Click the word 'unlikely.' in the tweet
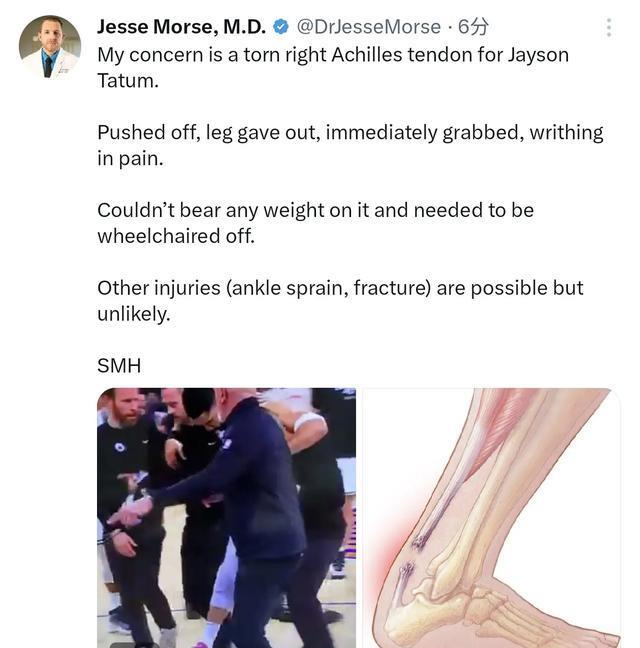 click(134, 314)
